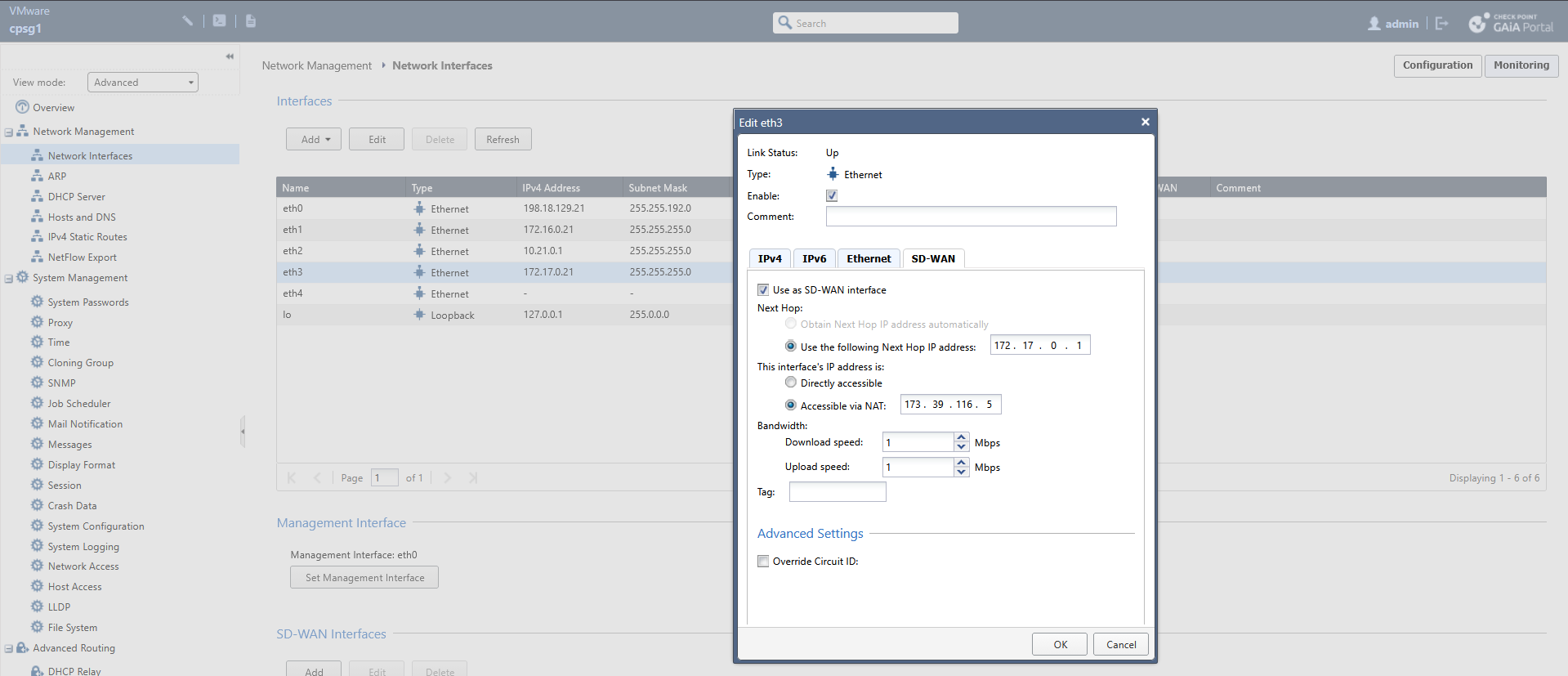Enable the Override Circuit ID checkbox

coord(763,562)
